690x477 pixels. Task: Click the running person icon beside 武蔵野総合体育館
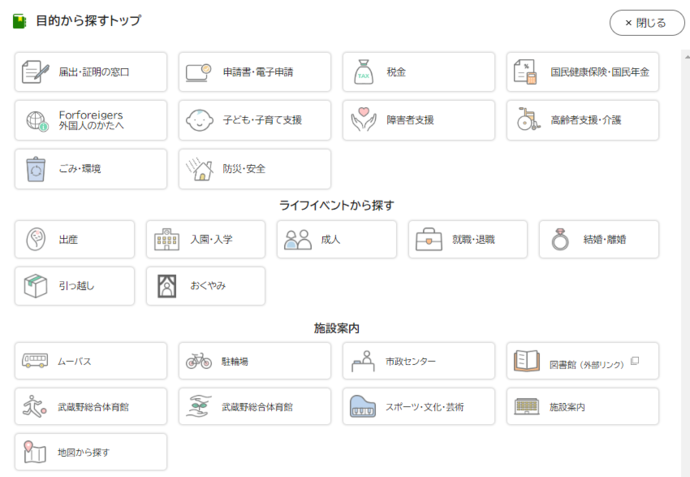[34, 407]
